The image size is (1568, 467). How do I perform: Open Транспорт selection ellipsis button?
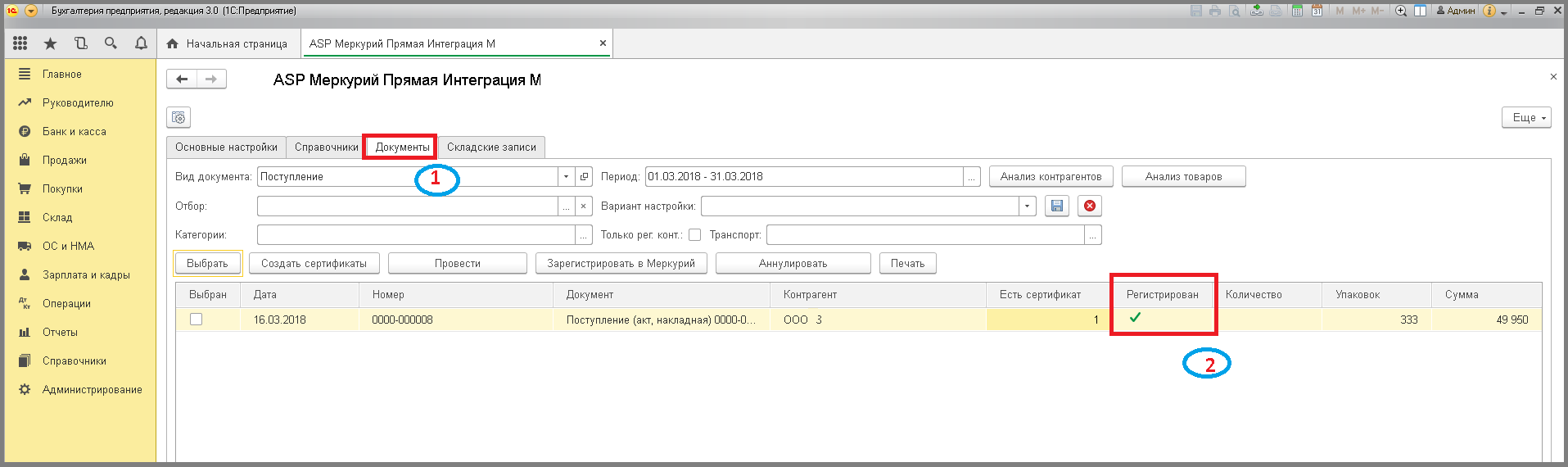[x=1093, y=235]
